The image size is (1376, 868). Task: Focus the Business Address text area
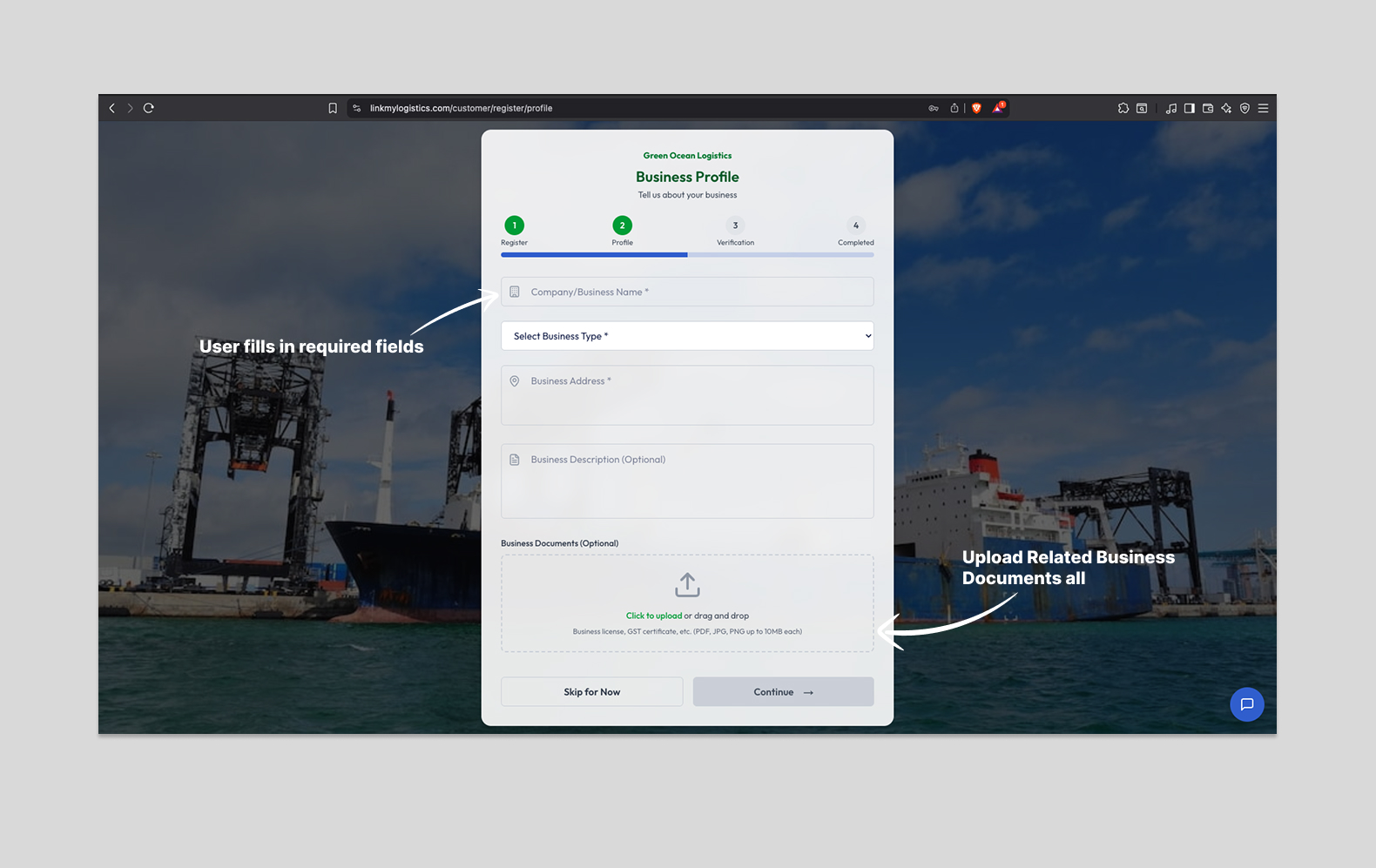(x=687, y=395)
